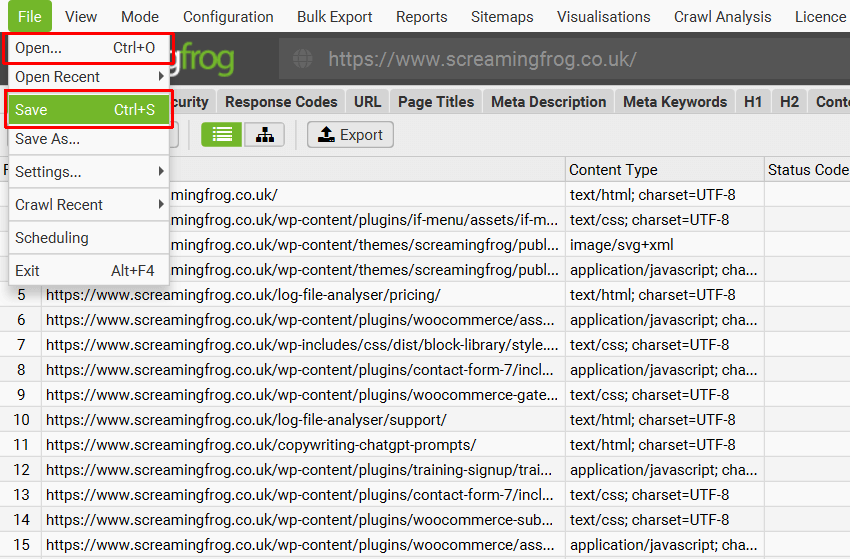Image resolution: width=850 pixels, height=559 pixels.
Task: Click the globe icon in URL bar
Action: click(x=302, y=59)
